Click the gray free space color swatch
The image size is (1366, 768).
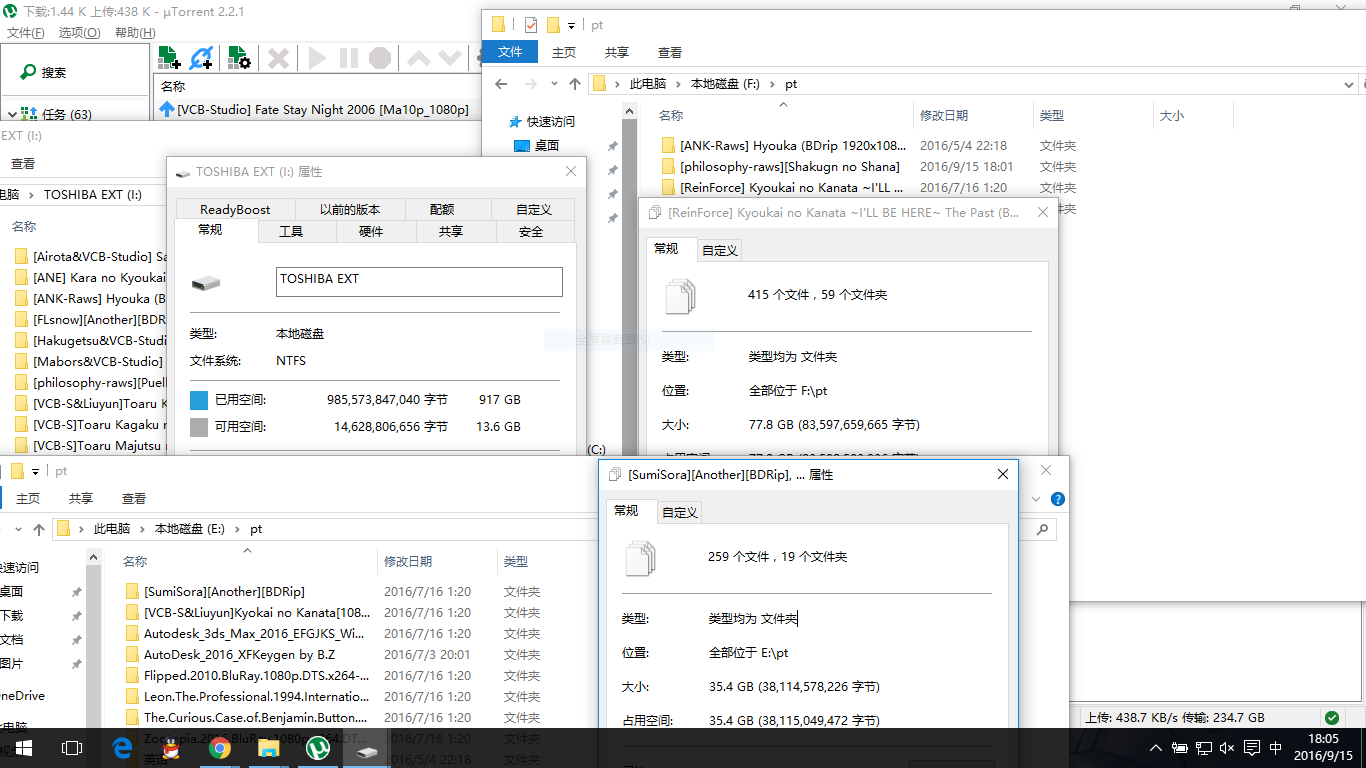point(199,427)
